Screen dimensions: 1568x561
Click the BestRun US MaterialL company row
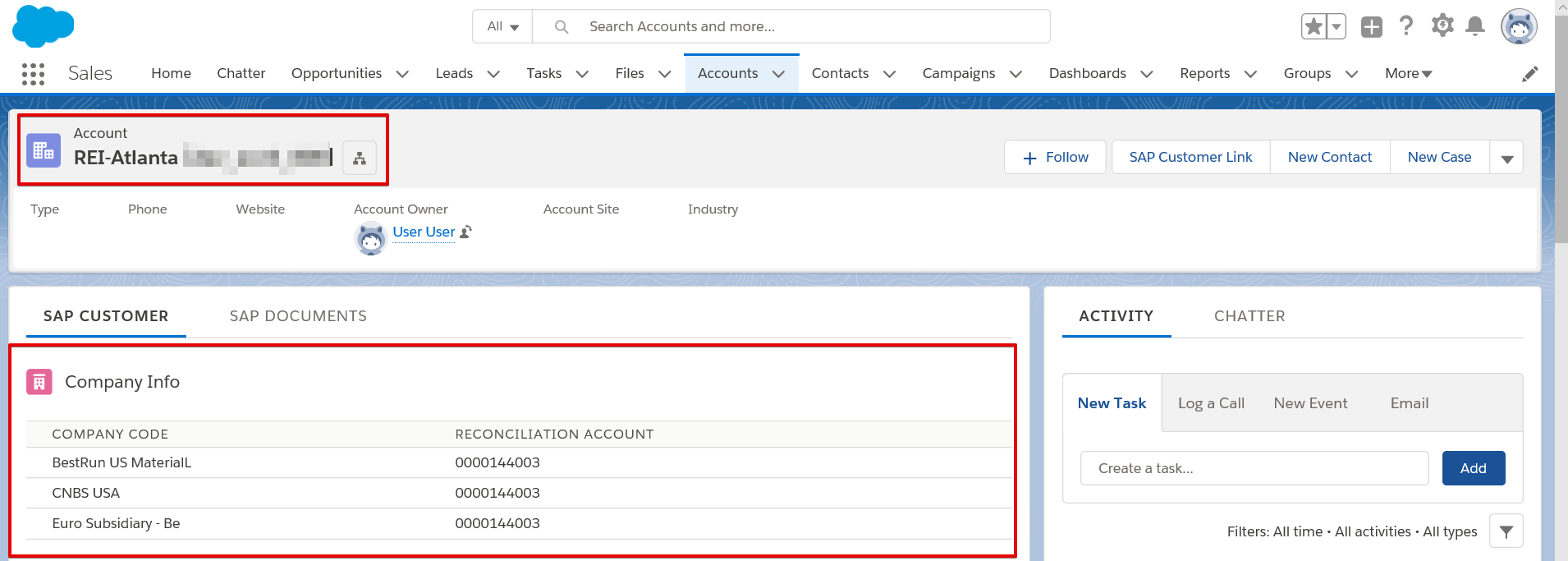(519, 462)
